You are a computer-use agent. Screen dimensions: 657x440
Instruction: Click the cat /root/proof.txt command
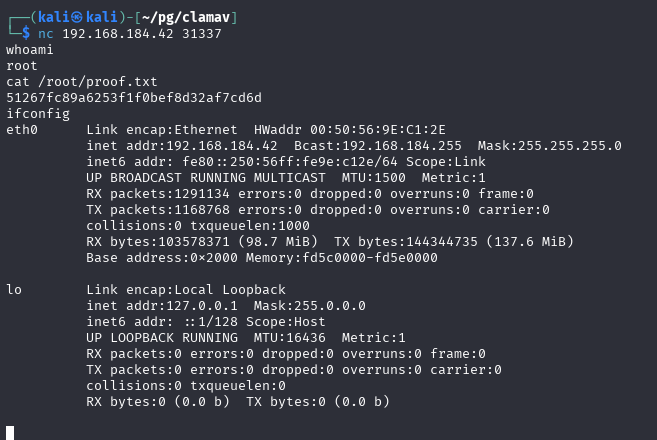(x=82, y=82)
